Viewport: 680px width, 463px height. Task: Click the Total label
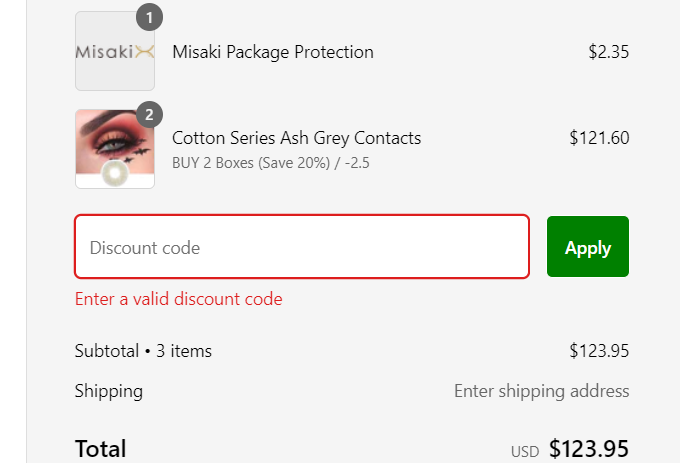(x=100, y=449)
